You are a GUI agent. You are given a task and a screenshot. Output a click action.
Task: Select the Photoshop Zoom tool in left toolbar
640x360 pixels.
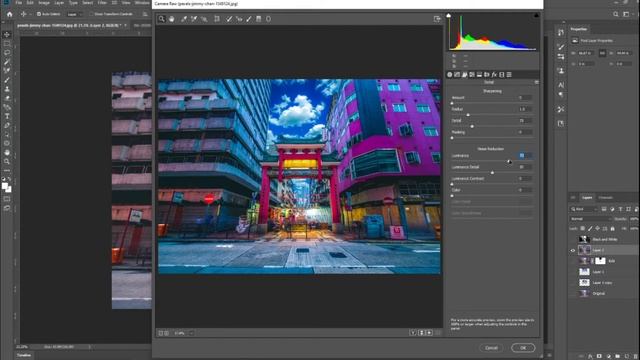click(x=7, y=162)
